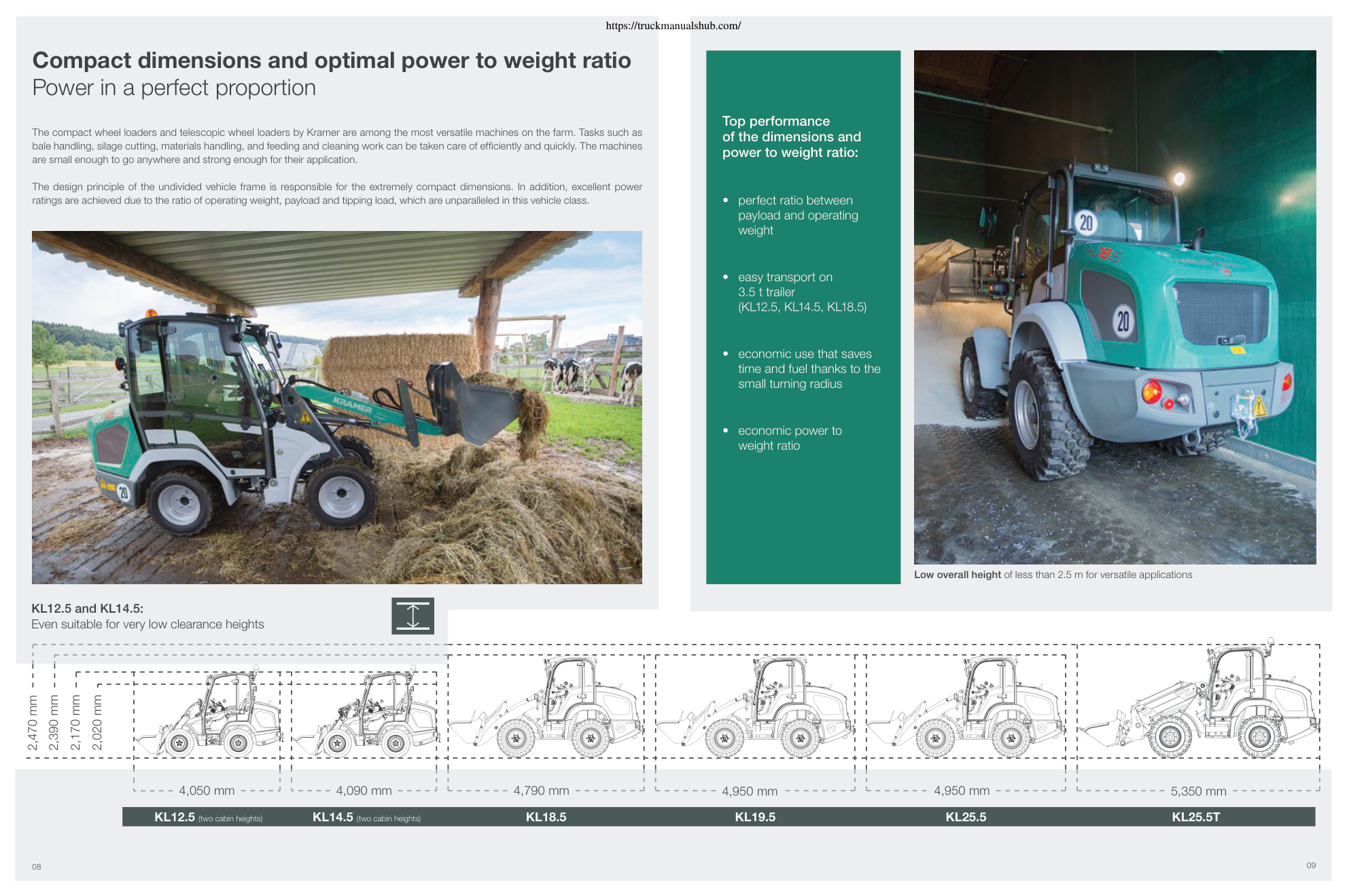Select the bullet 'perfect ratio between payload and operating weight'

coord(798,215)
